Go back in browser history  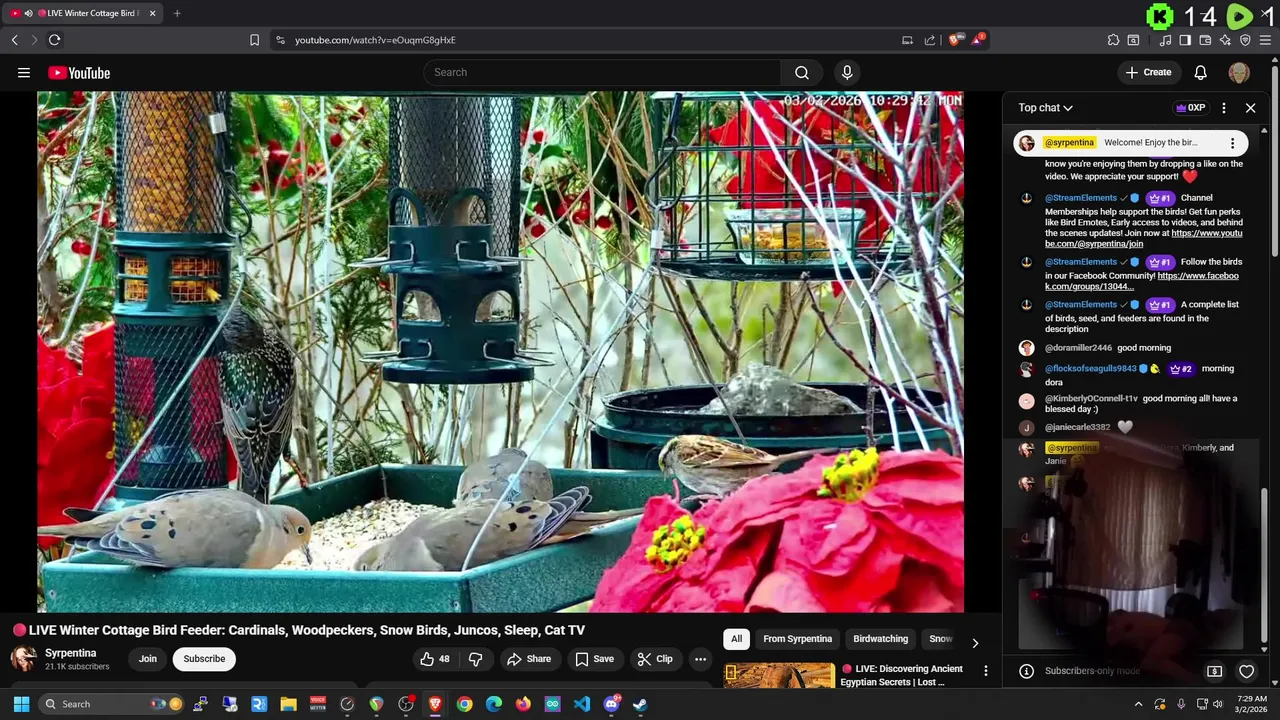[x=14, y=40]
